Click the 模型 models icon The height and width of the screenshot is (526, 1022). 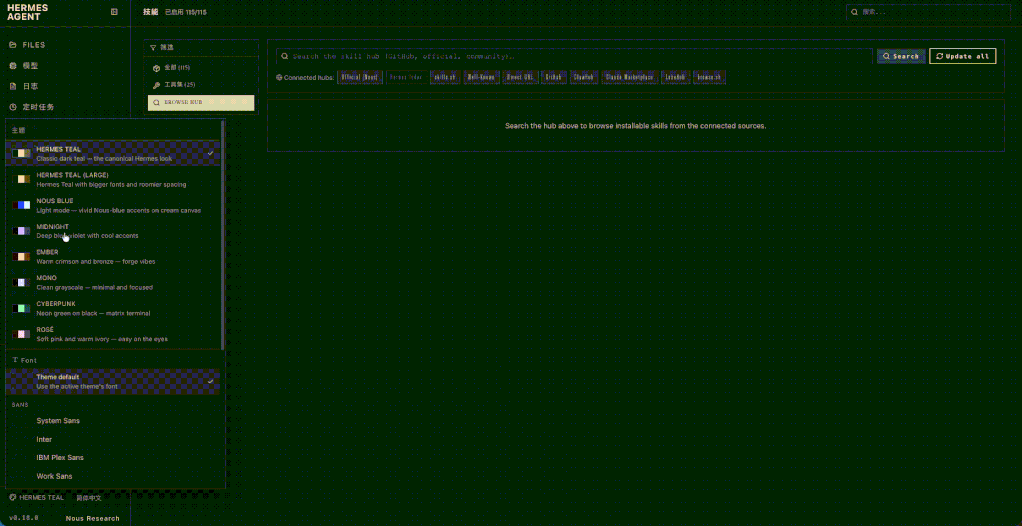pos(12,66)
